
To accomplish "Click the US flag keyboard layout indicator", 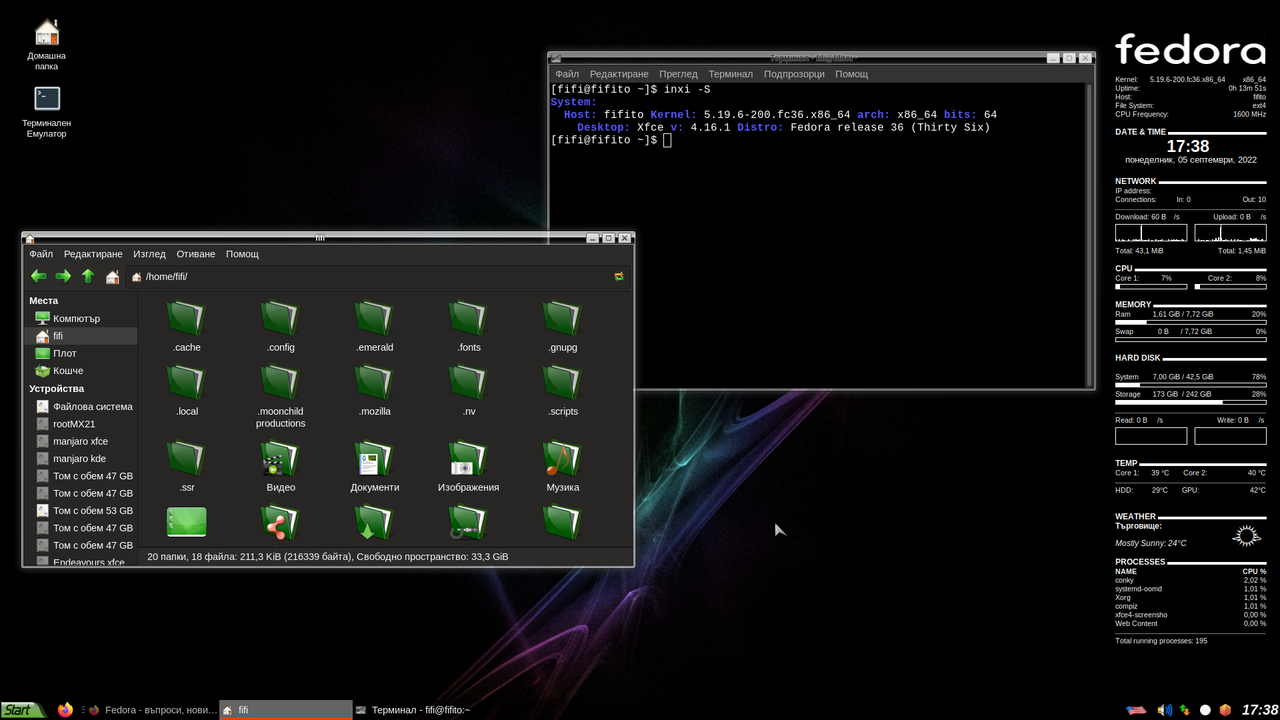I will pos(1136,710).
